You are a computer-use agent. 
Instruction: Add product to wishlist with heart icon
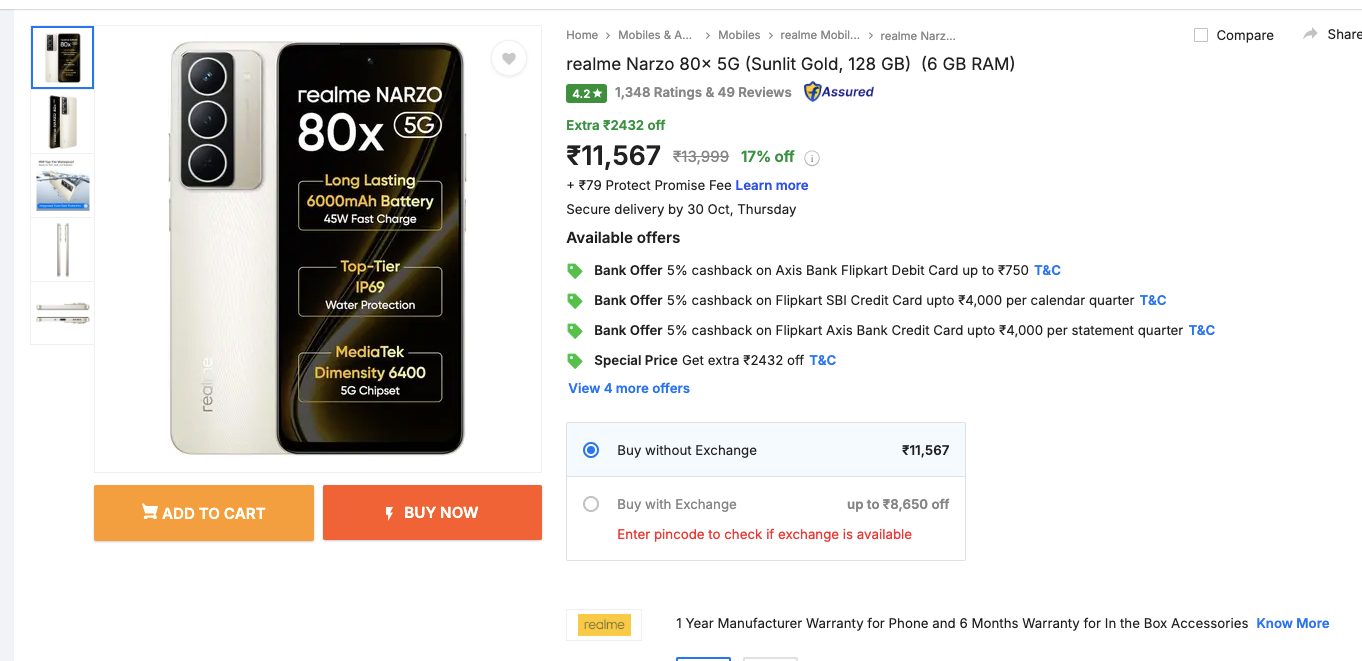coord(508,59)
